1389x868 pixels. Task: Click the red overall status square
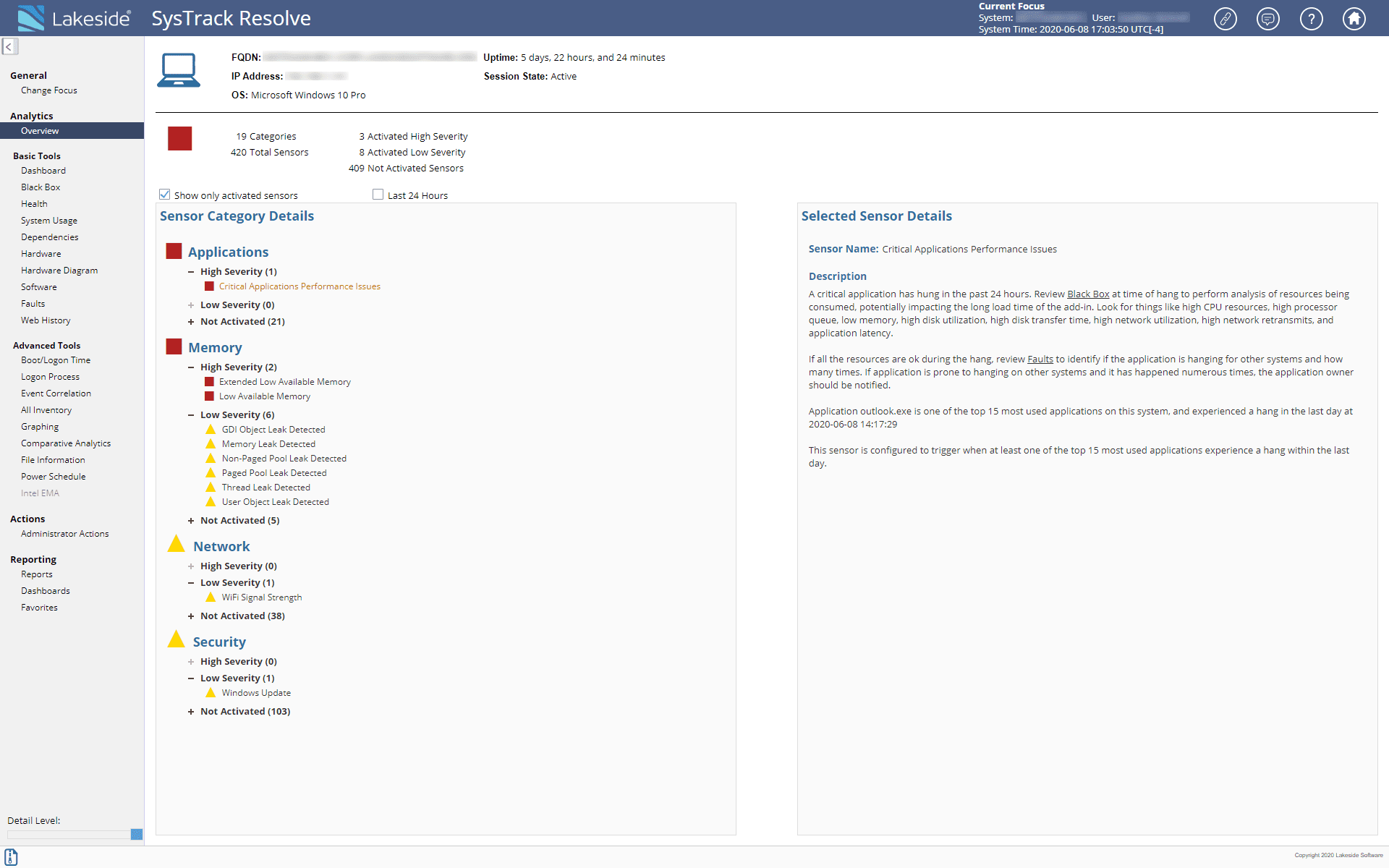tap(179, 138)
